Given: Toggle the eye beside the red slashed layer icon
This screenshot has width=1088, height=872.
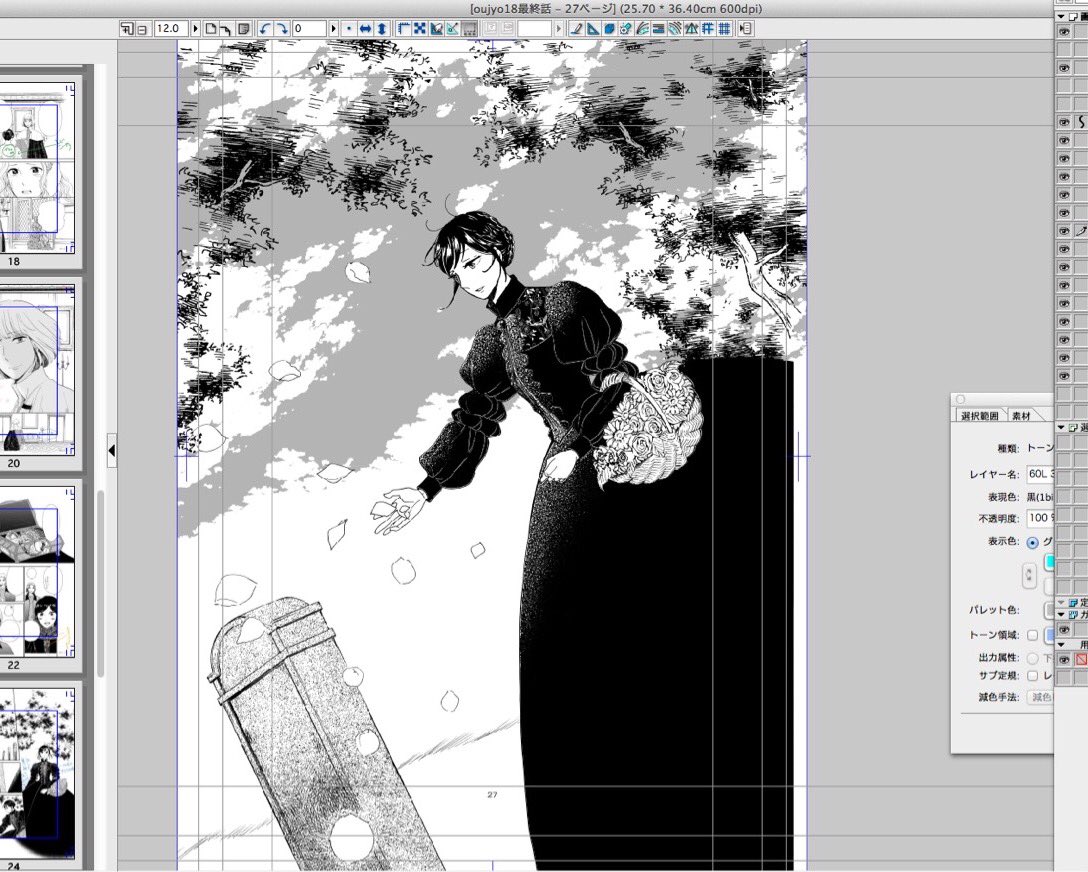Looking at the screenshot, I should click(x=1064, y=660).
